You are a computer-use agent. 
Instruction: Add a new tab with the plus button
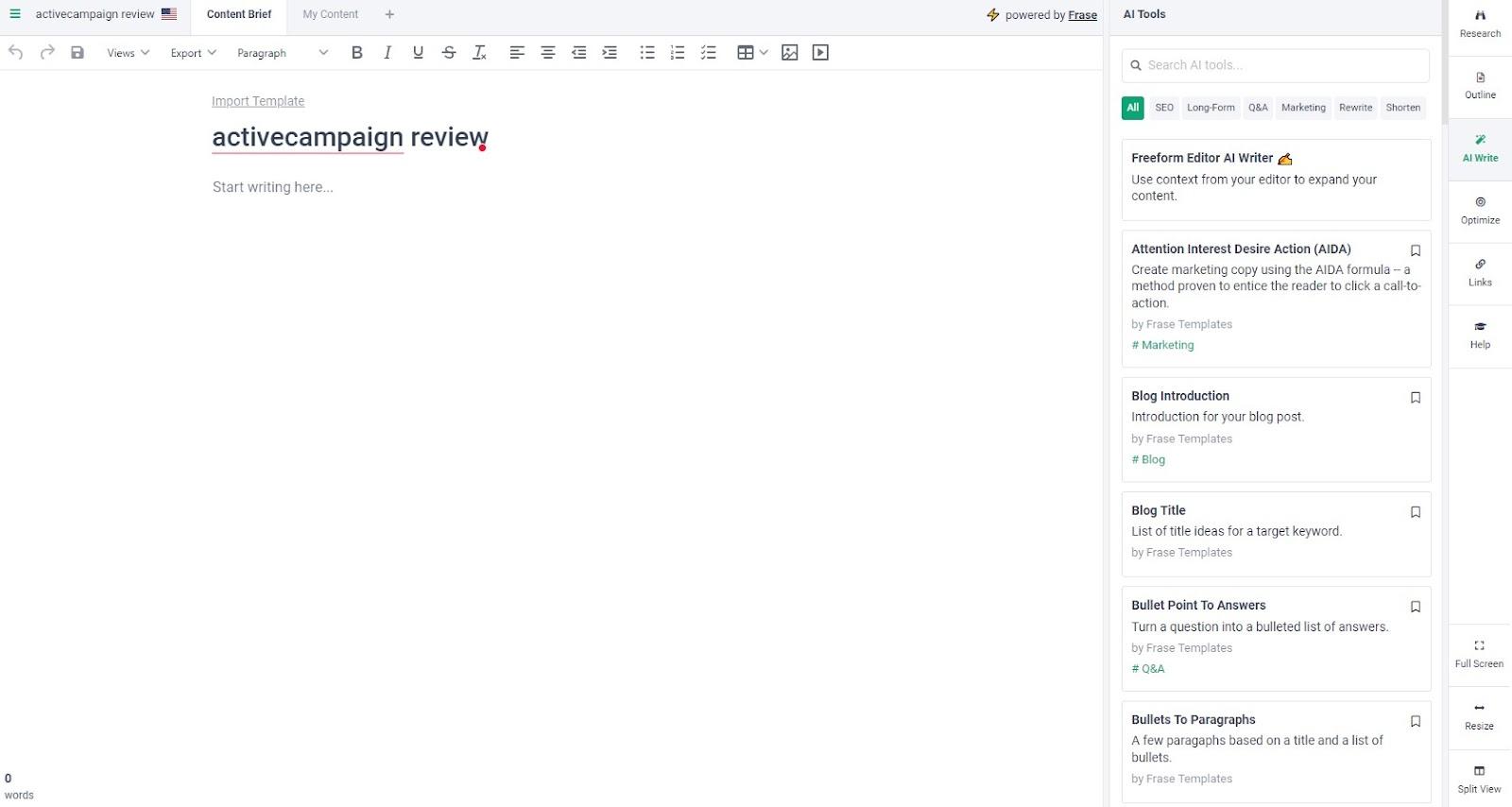(389, 14)
